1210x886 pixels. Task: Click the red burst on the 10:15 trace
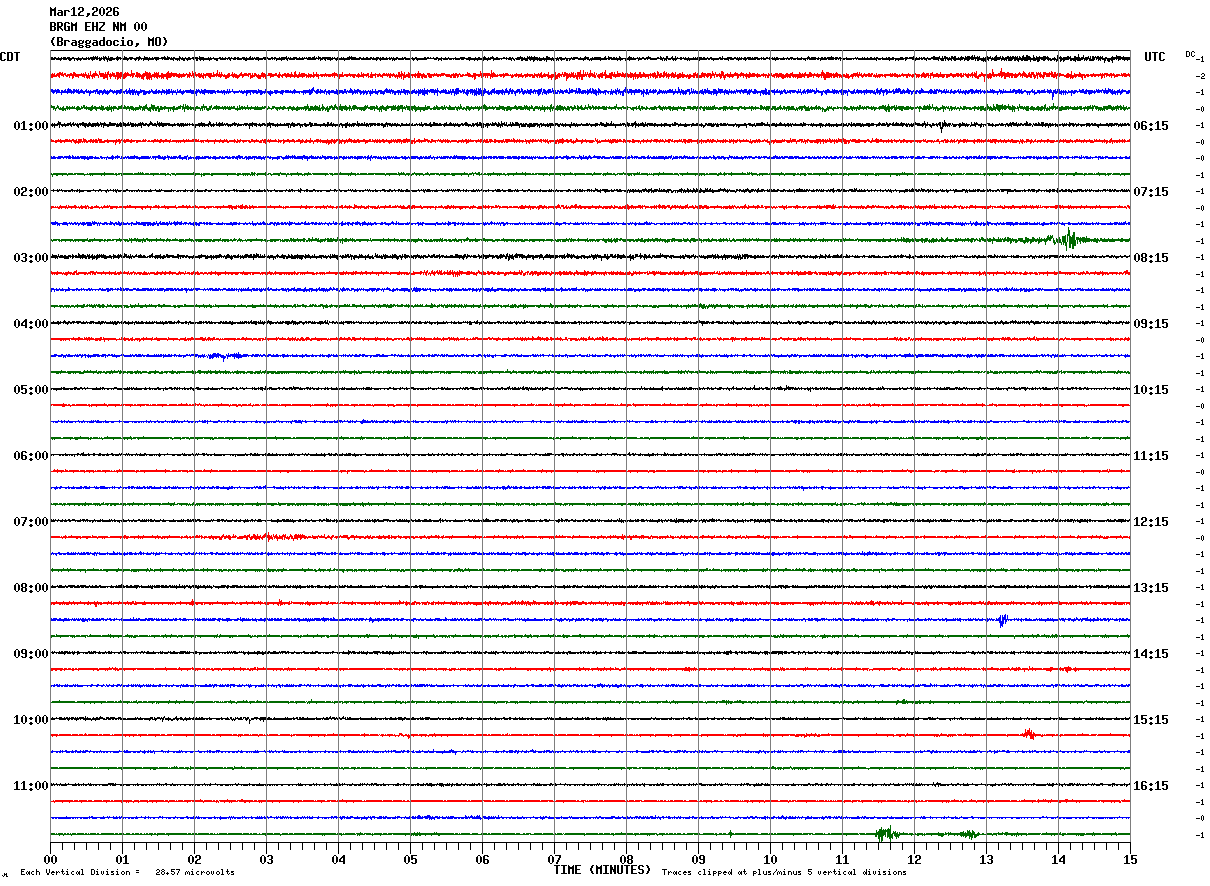1028,735
